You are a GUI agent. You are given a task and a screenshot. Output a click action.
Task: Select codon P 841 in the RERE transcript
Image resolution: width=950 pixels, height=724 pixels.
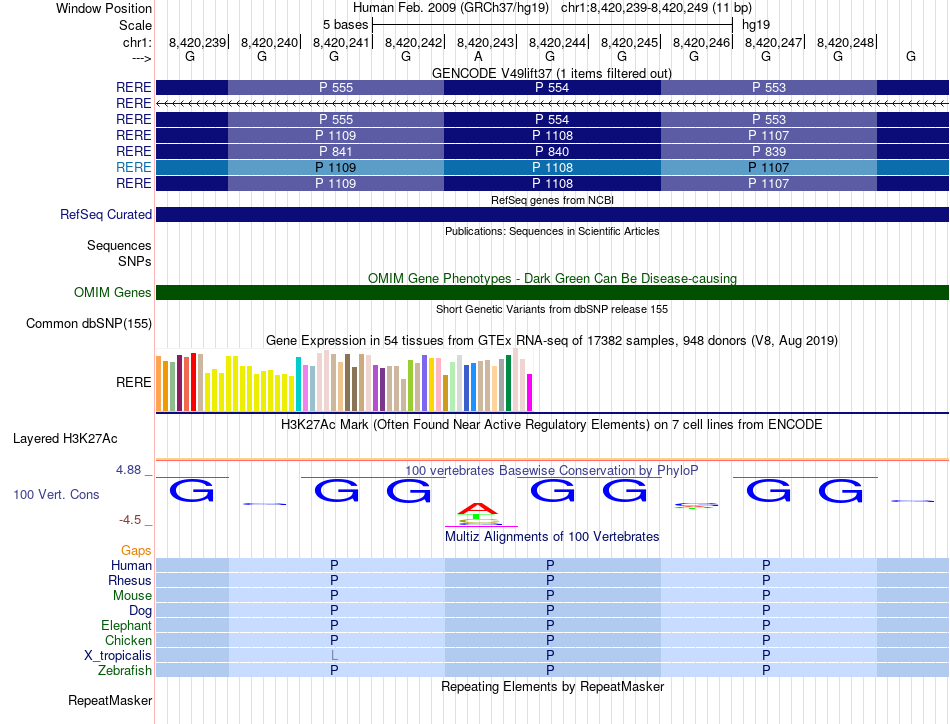336,151
